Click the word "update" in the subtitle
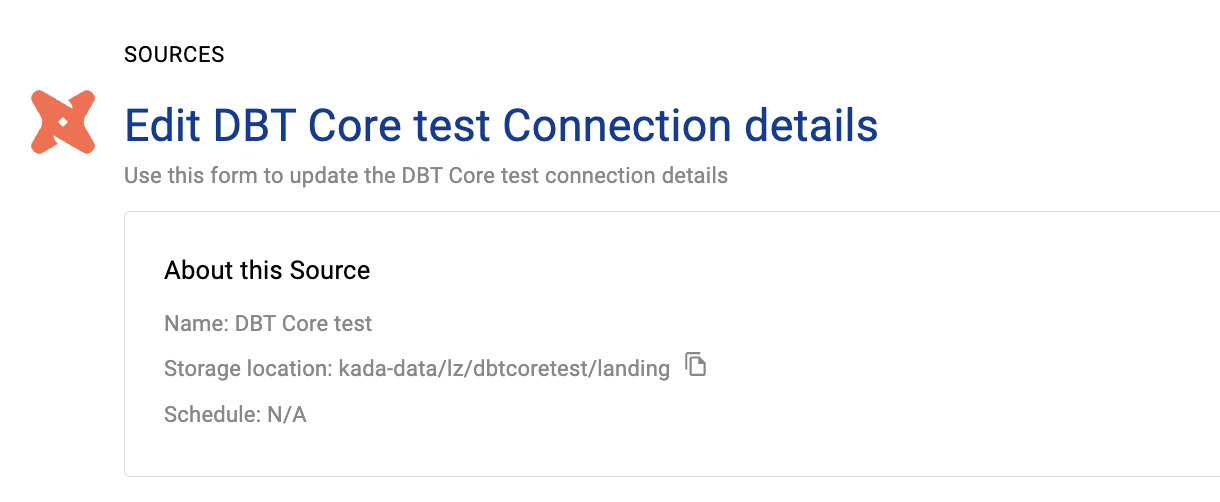The width and height of the screenshot is (1220, 502). coord(361,176)
